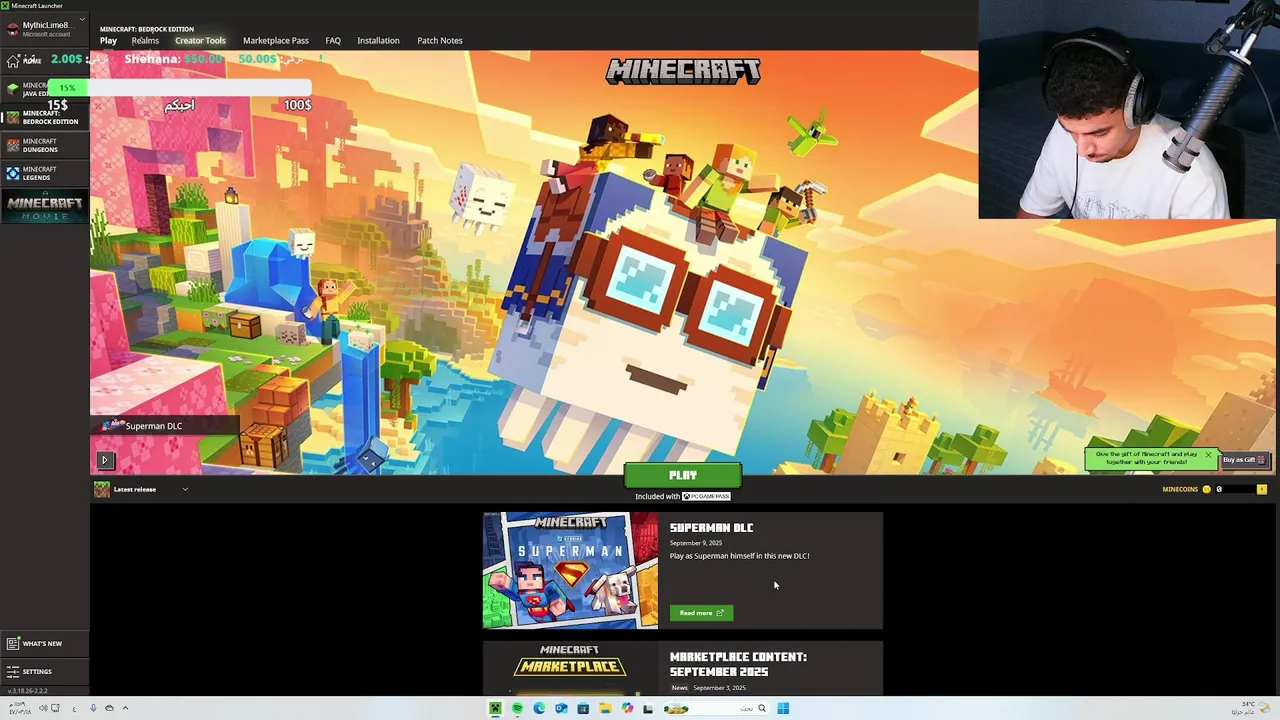
Task: Open Microsoft Store from the taskbar
Action: click(x=583, y=708)
